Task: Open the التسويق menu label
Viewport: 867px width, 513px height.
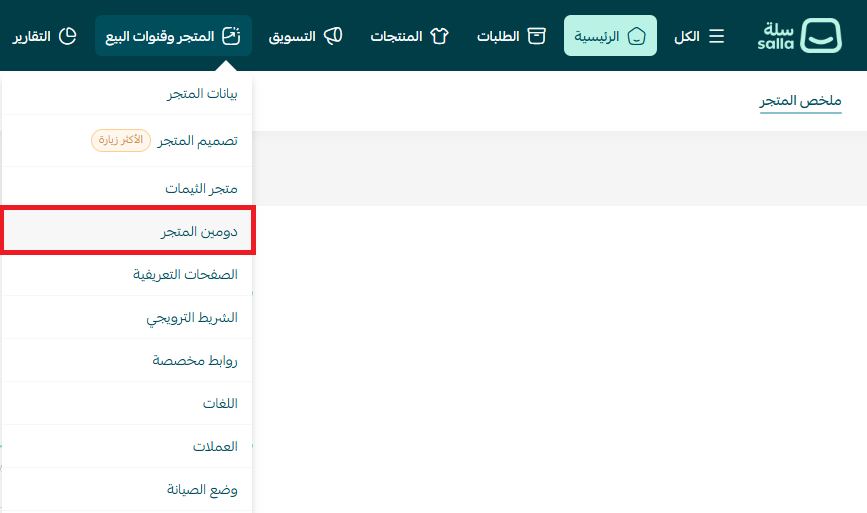Action: [x=292, y=36]
